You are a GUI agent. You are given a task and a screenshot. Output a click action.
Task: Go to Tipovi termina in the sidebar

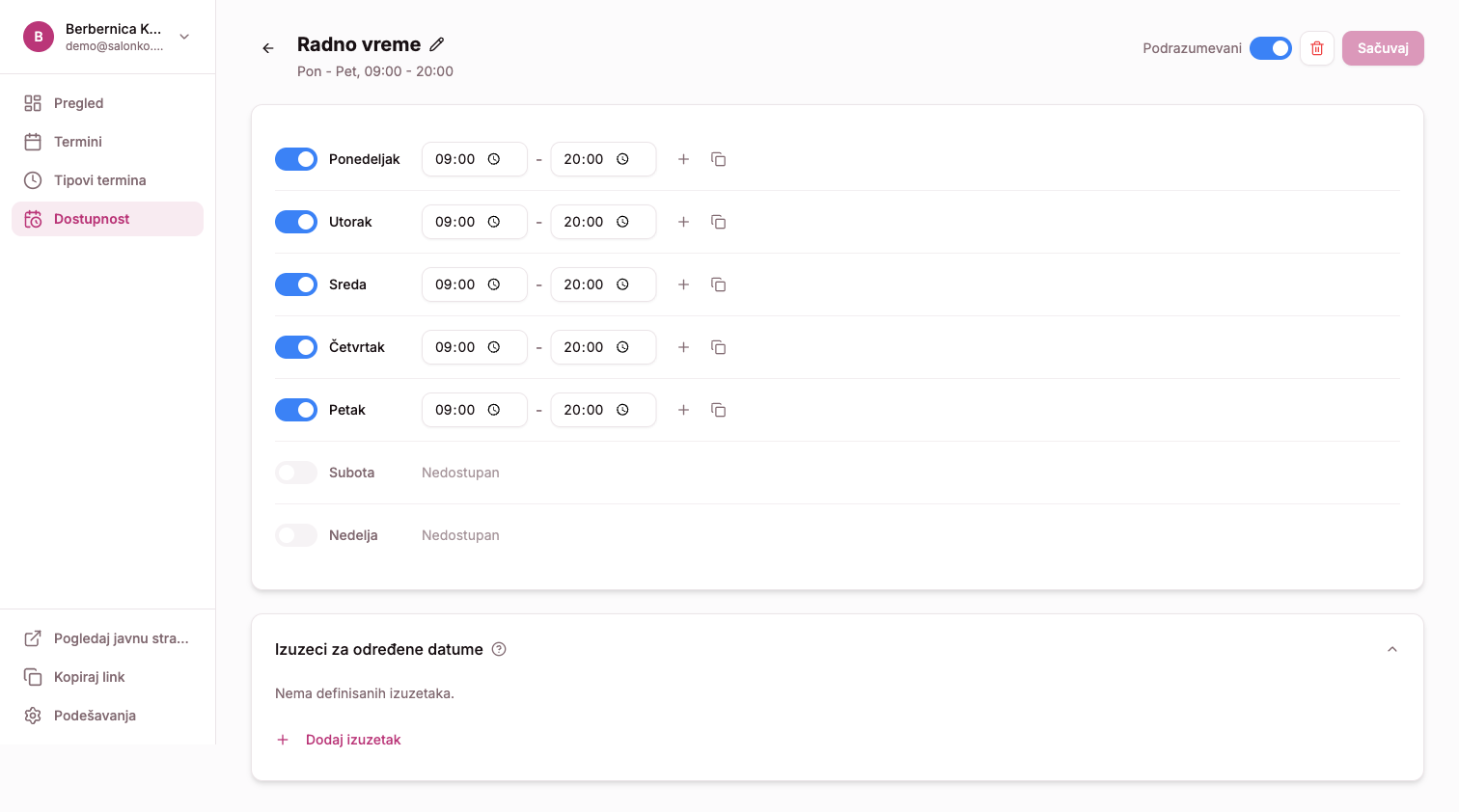[99, 180]
